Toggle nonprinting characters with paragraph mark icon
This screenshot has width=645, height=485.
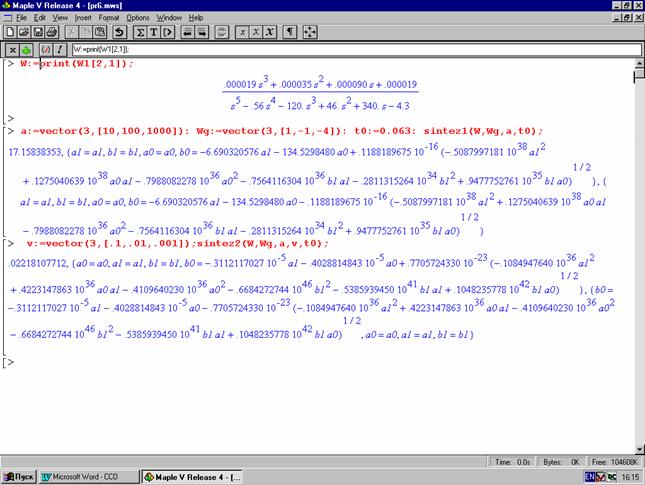(x=290, y=32)
